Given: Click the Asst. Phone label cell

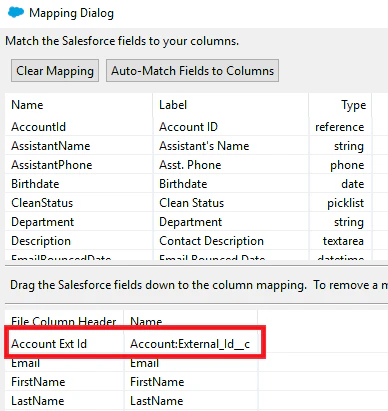Looking at the screenshot, I should [x=190, y=165].
